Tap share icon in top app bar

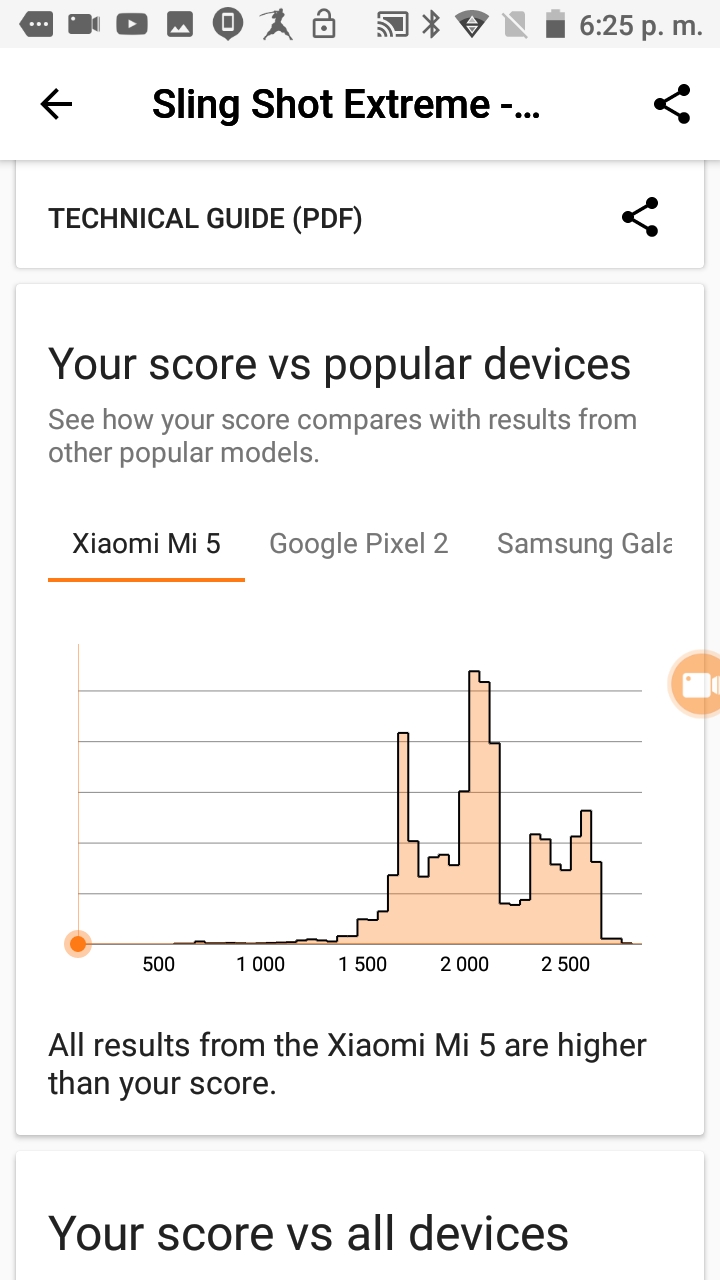[672, 104]
